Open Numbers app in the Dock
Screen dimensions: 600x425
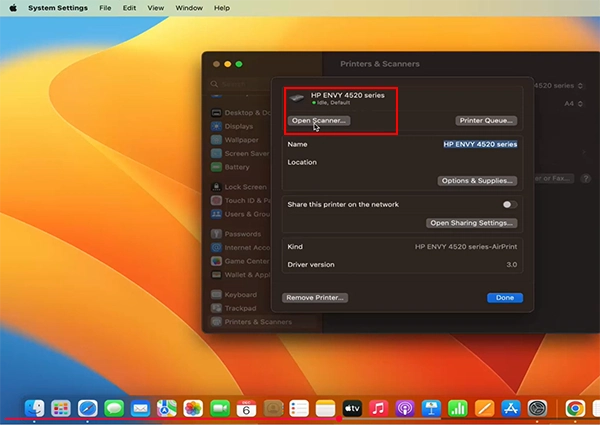click(x=458, y=408)
